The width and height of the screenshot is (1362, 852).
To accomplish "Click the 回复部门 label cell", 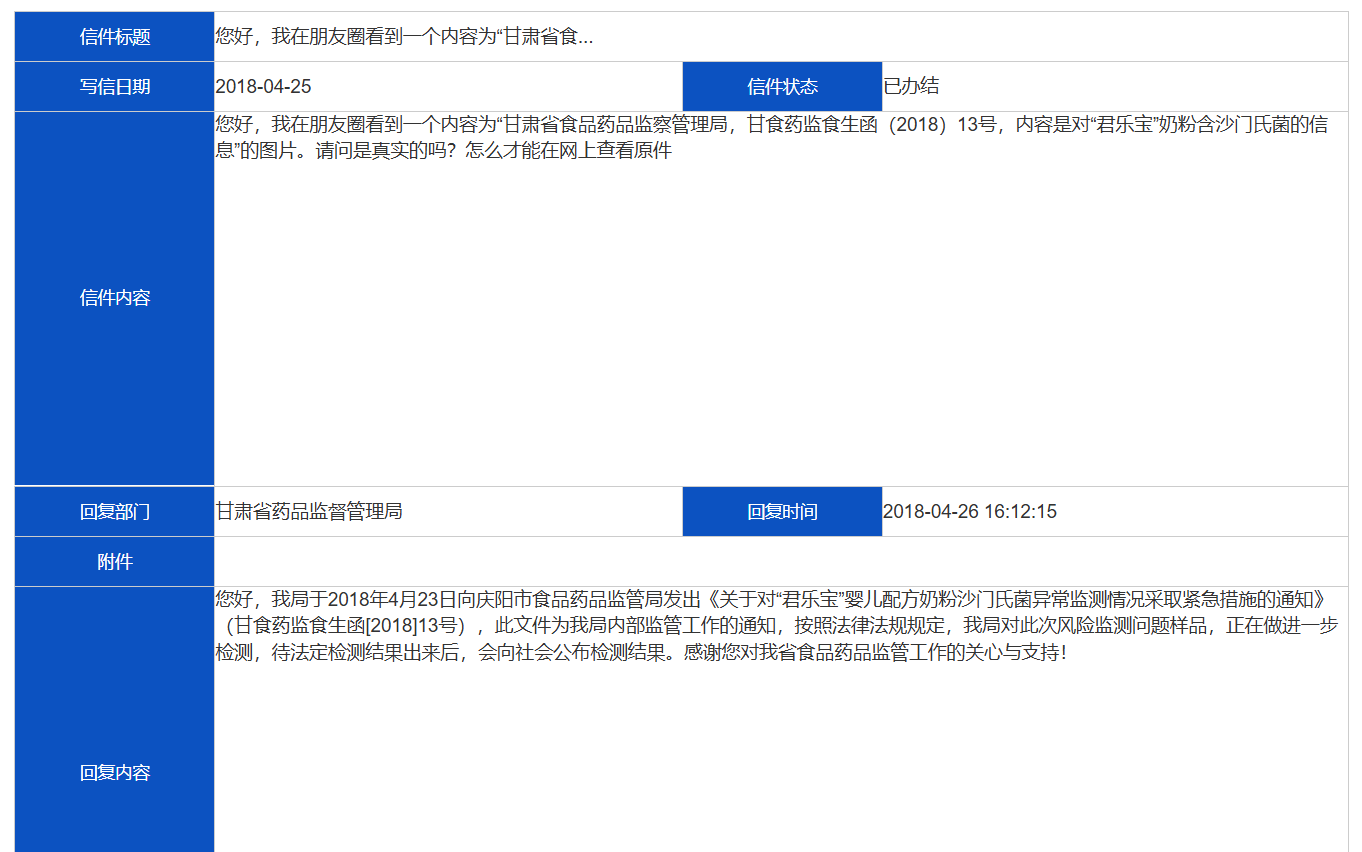I will tap(112, 511).
